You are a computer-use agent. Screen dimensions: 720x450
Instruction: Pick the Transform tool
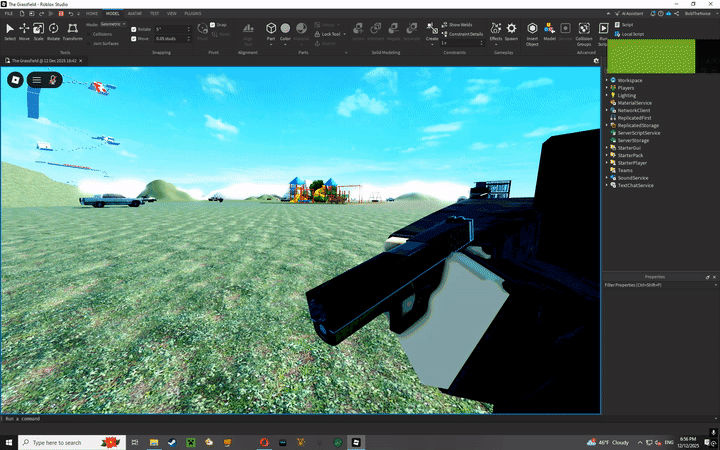[72, 31]
